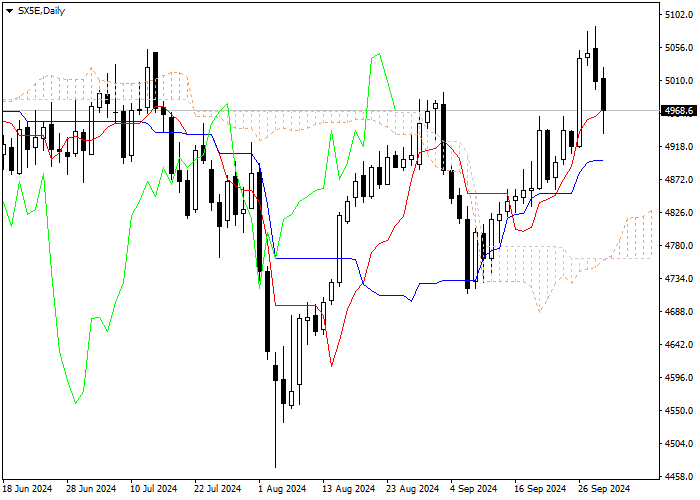Click the 5010.0 price axis label
This screenshot has height=500, width=700.
(x=679, y=81)
